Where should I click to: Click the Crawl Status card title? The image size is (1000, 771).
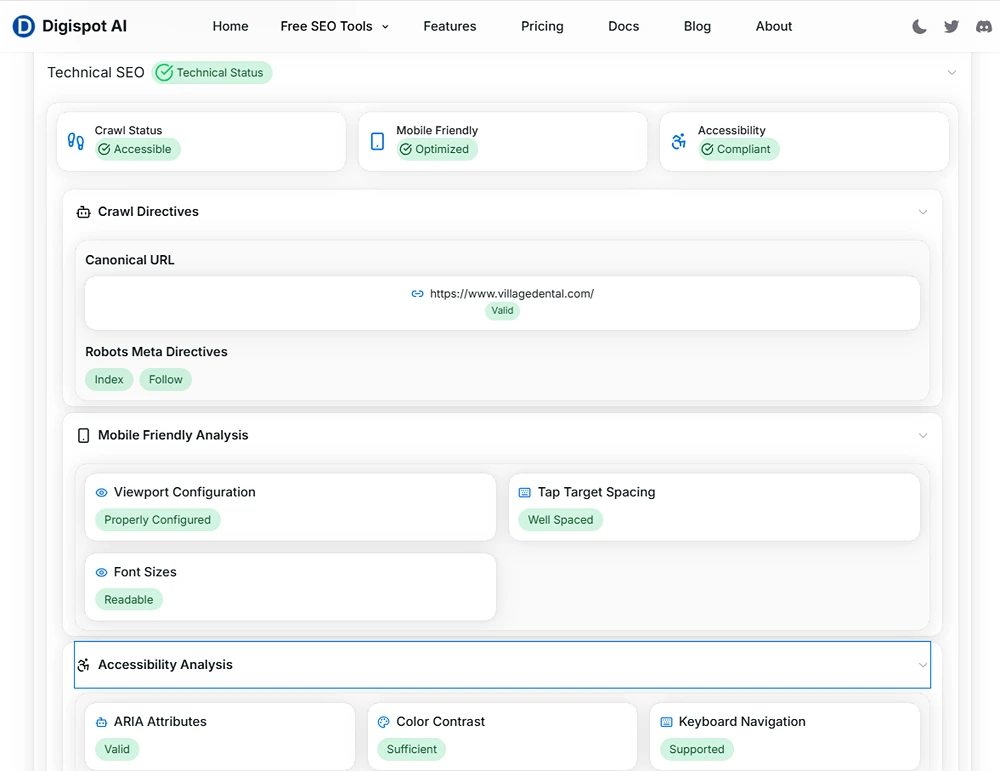128,131
